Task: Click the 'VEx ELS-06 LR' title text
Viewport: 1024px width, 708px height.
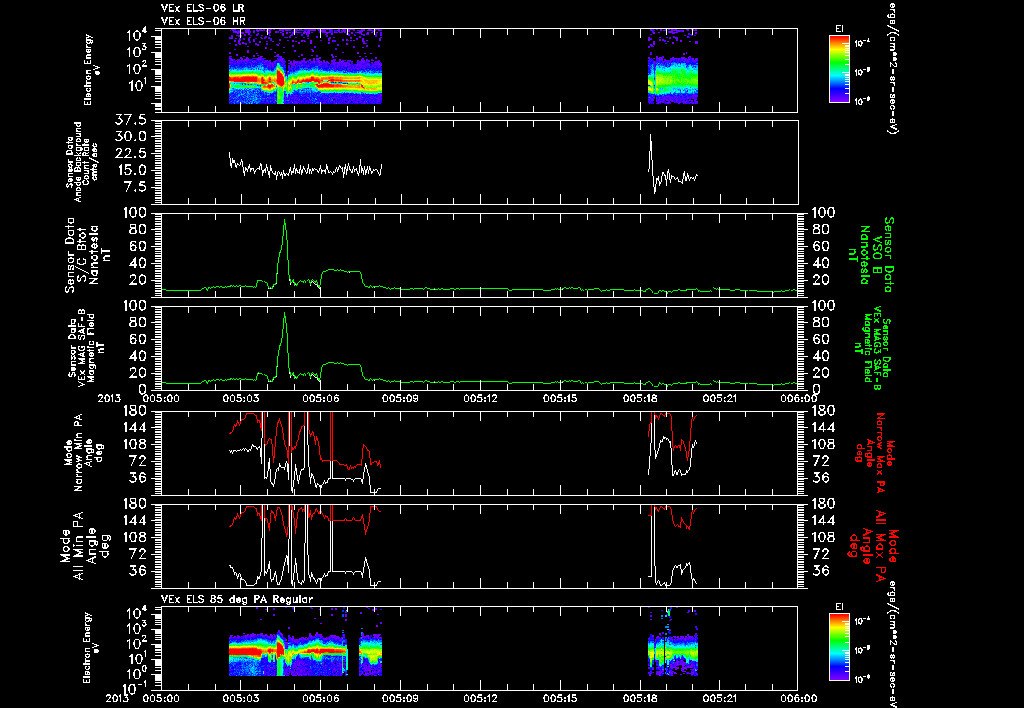Action: [202, 8]
